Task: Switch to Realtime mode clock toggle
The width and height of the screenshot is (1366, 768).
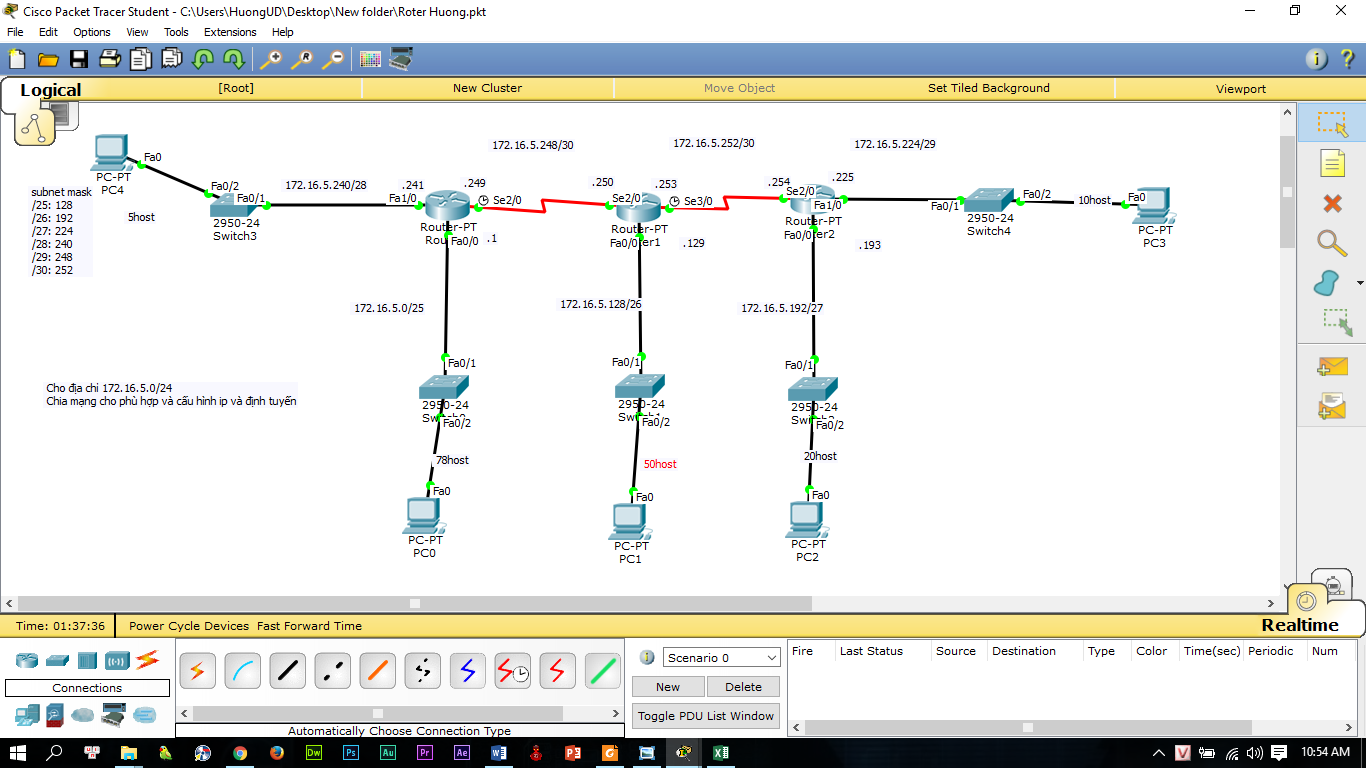Action: (1307, 600)
